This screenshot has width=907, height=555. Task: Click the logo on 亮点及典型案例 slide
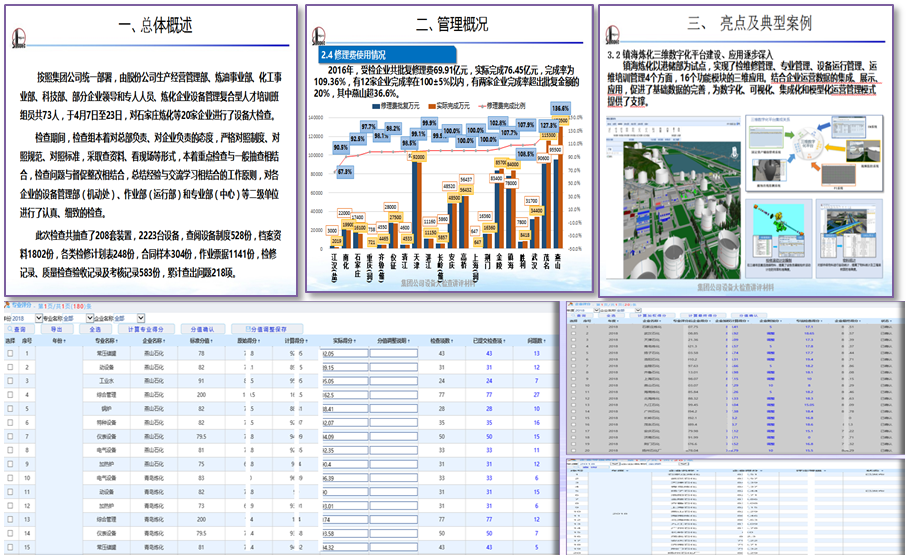click(x=613, y=35)
